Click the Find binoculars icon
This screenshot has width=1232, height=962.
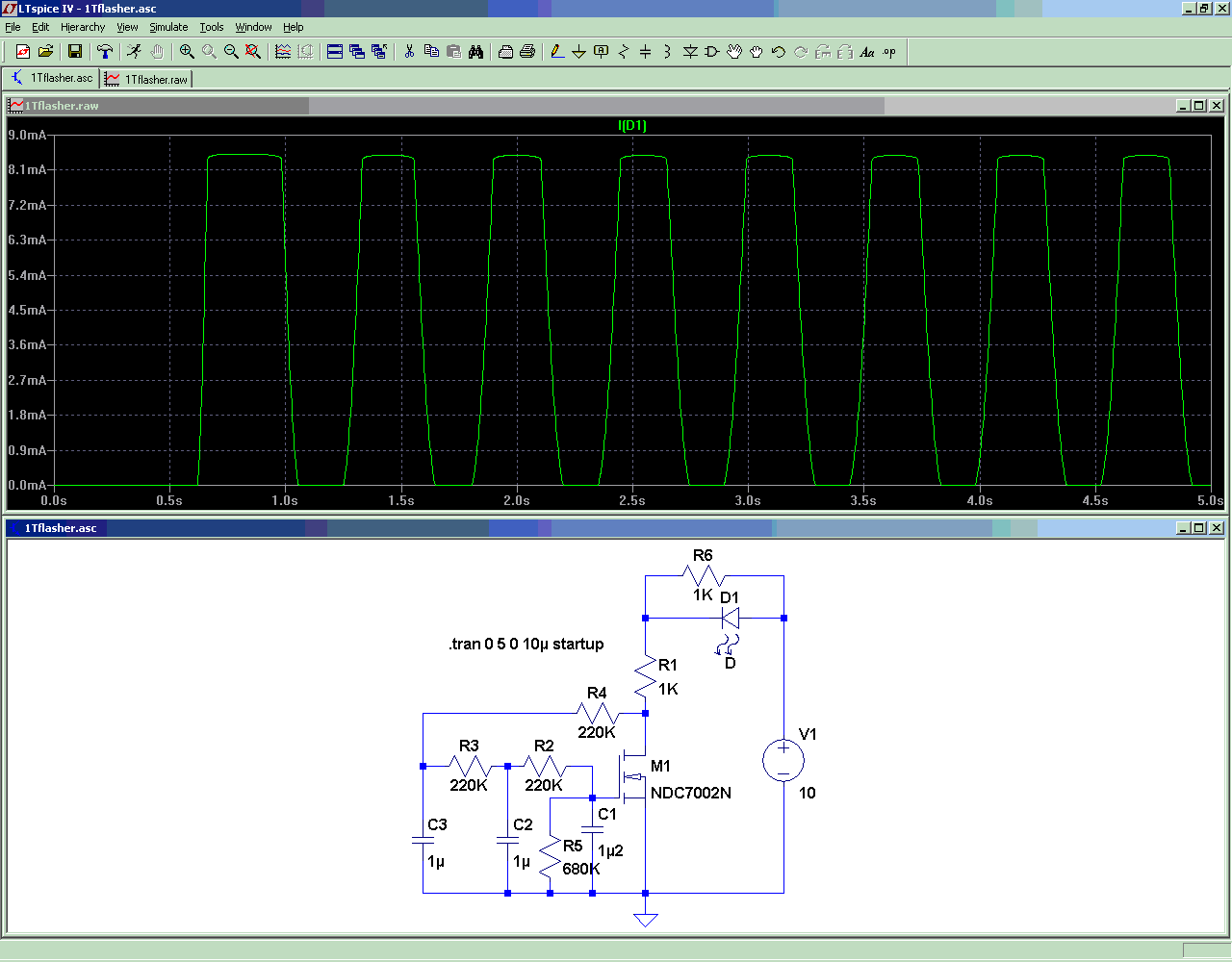click(x=475, y=52)
